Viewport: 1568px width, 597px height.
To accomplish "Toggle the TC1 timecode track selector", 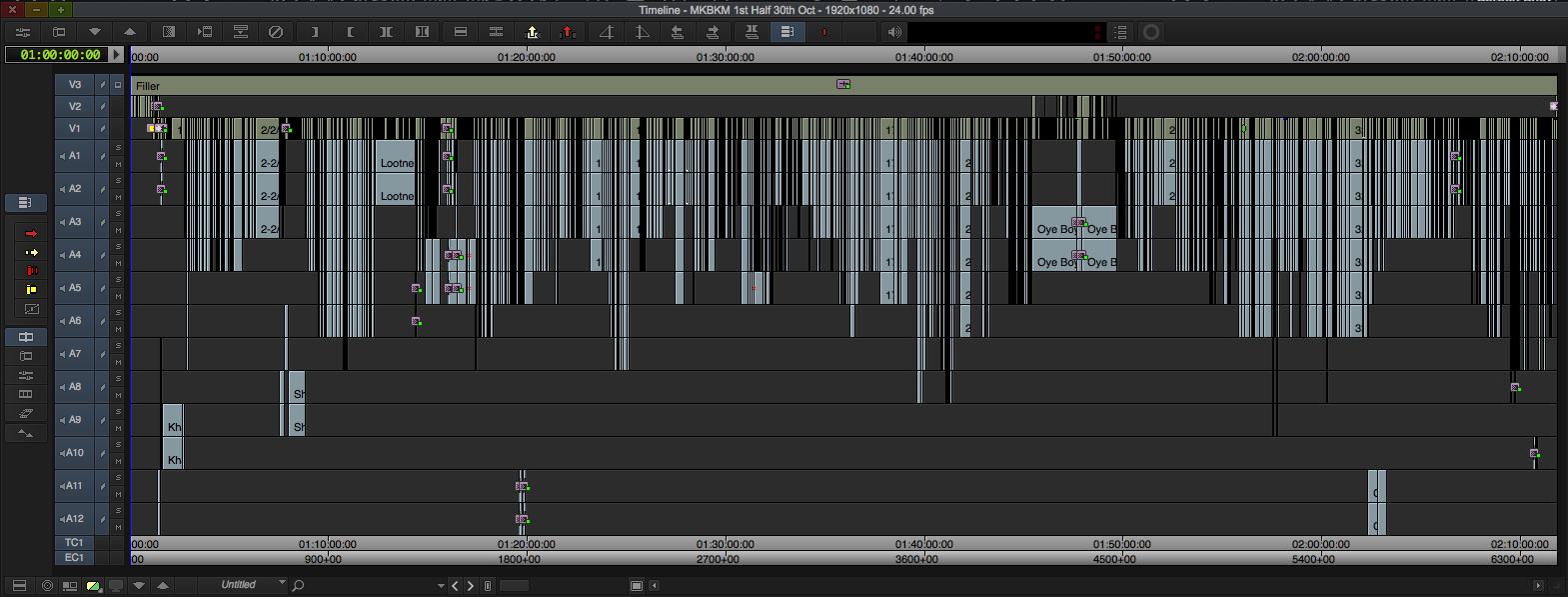I will 75,543.
